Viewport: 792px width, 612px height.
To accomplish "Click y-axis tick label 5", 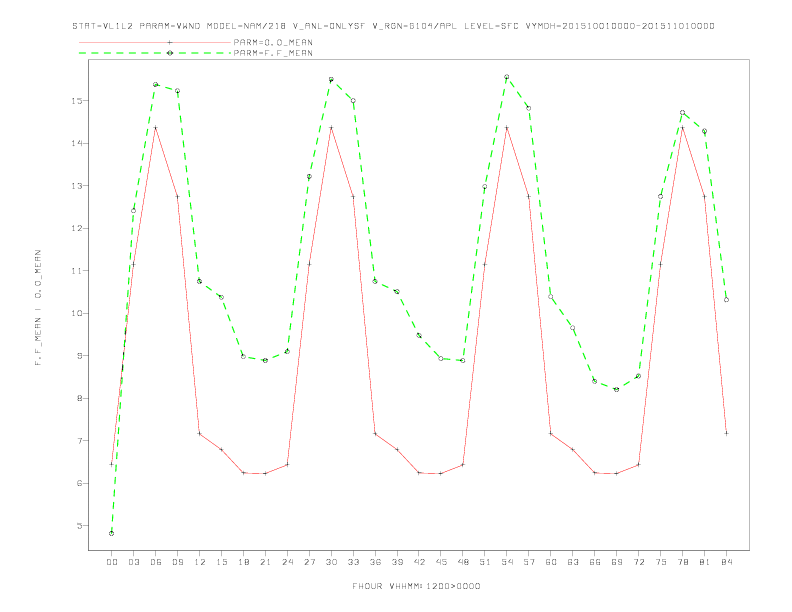I will tap(79, 526).
